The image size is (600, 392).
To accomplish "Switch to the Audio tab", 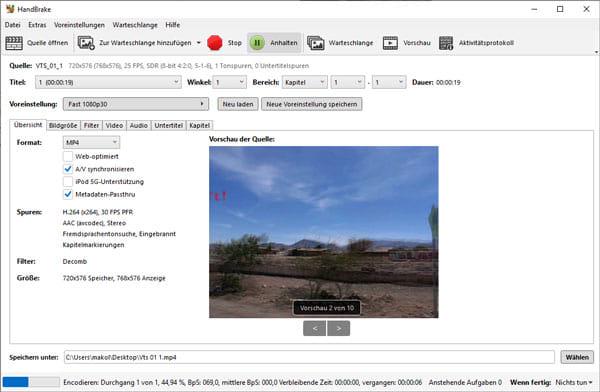I will 139,125.
